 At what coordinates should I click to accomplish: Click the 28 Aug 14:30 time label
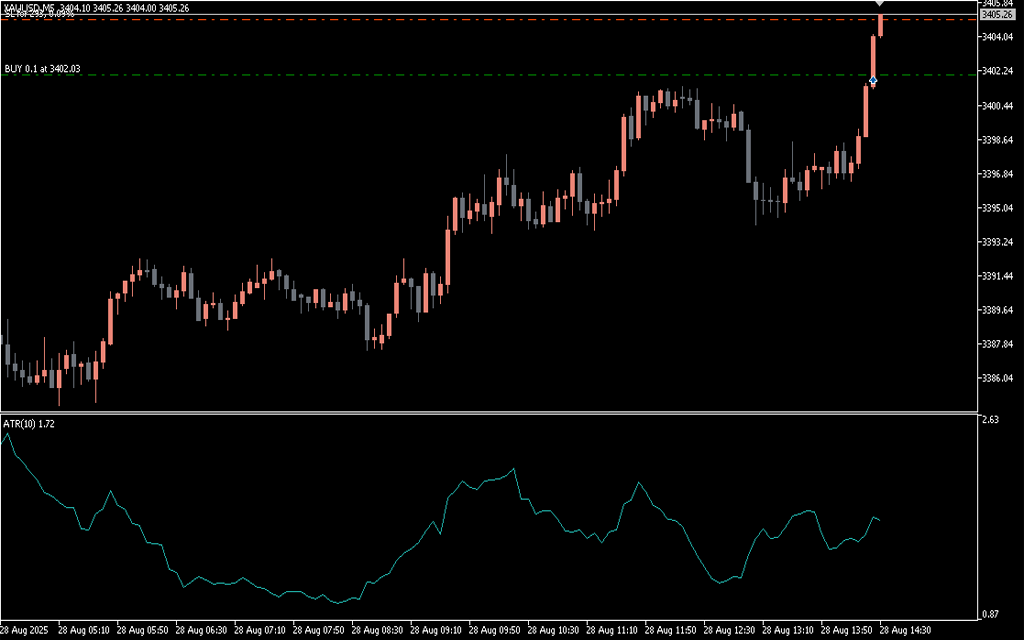tap(906, 631)
